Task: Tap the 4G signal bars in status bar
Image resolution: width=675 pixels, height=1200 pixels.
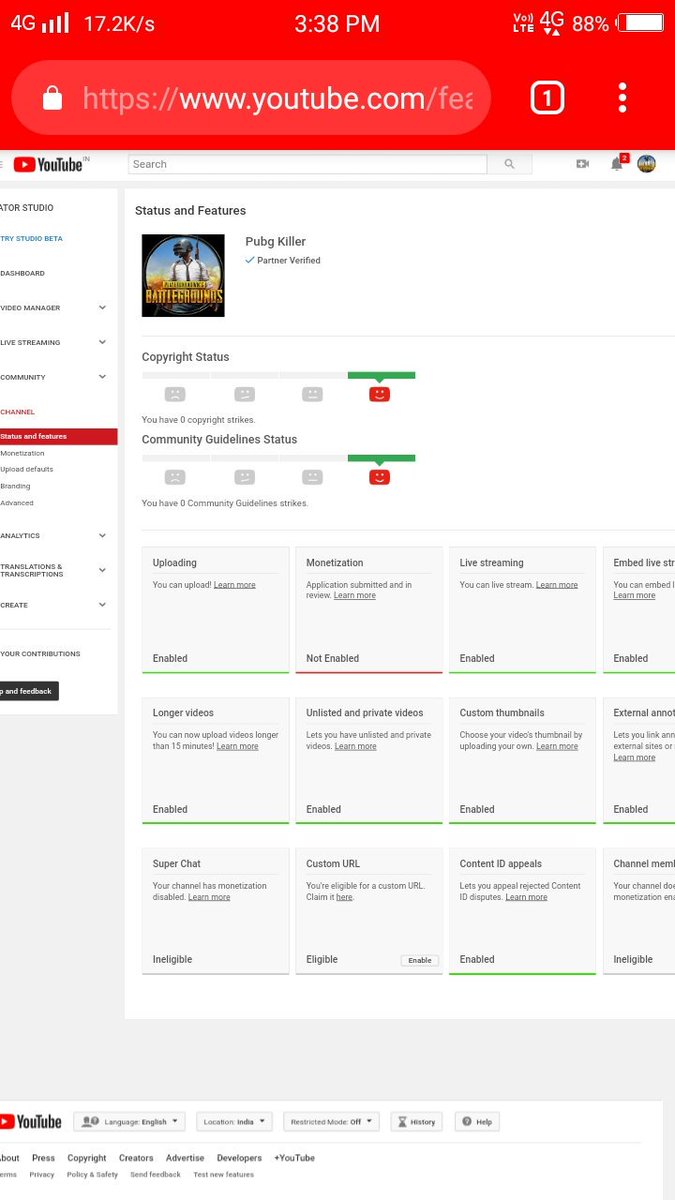Action: click(x=55, y=22)
